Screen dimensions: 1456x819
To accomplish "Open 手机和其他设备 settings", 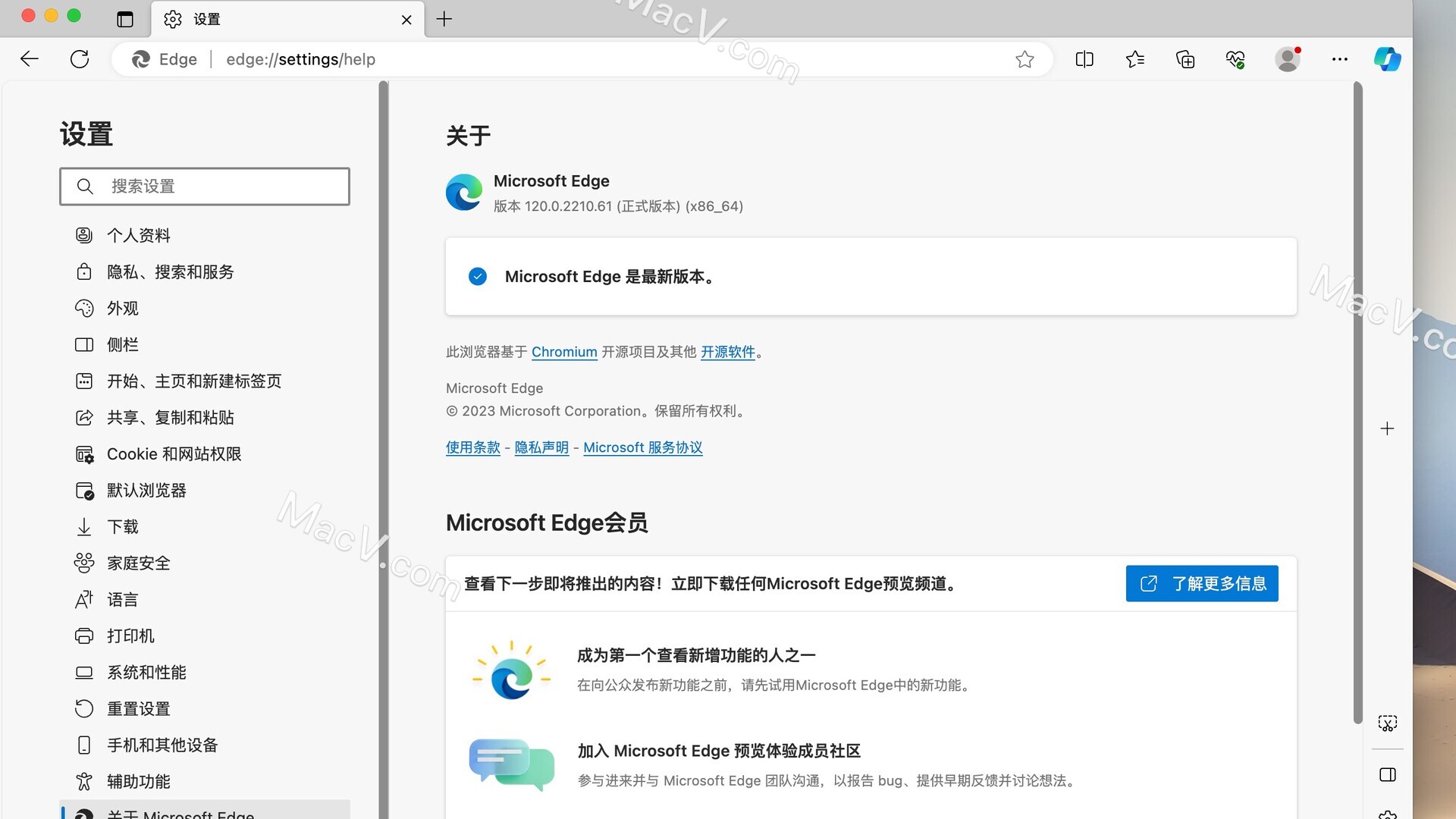I will [205, 745].
